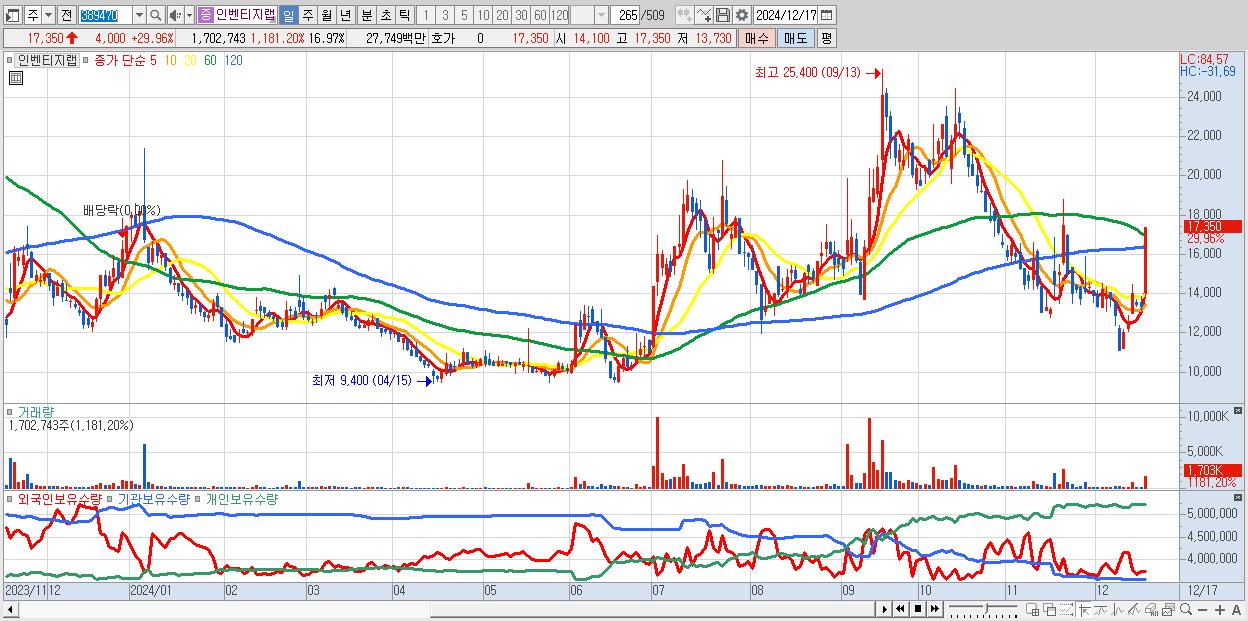Viewport: 1248px width, 621px height.
Task: Click the 매수 buy button
Action: click(756, 38)
